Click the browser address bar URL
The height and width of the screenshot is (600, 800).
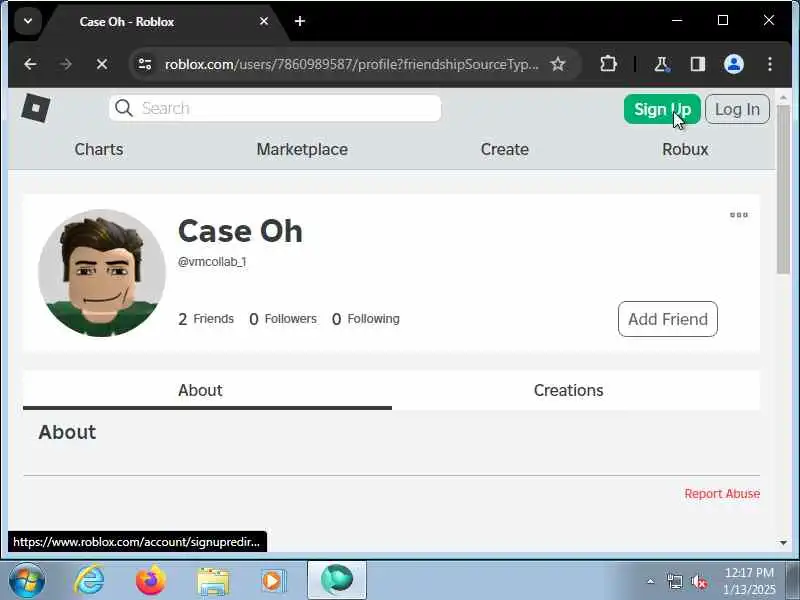[x=351, y=64]
